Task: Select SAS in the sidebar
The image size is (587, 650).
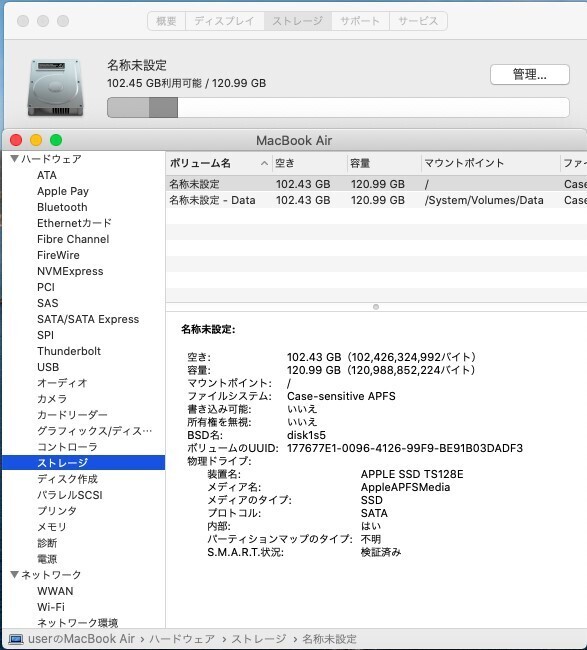Action: 48,303
